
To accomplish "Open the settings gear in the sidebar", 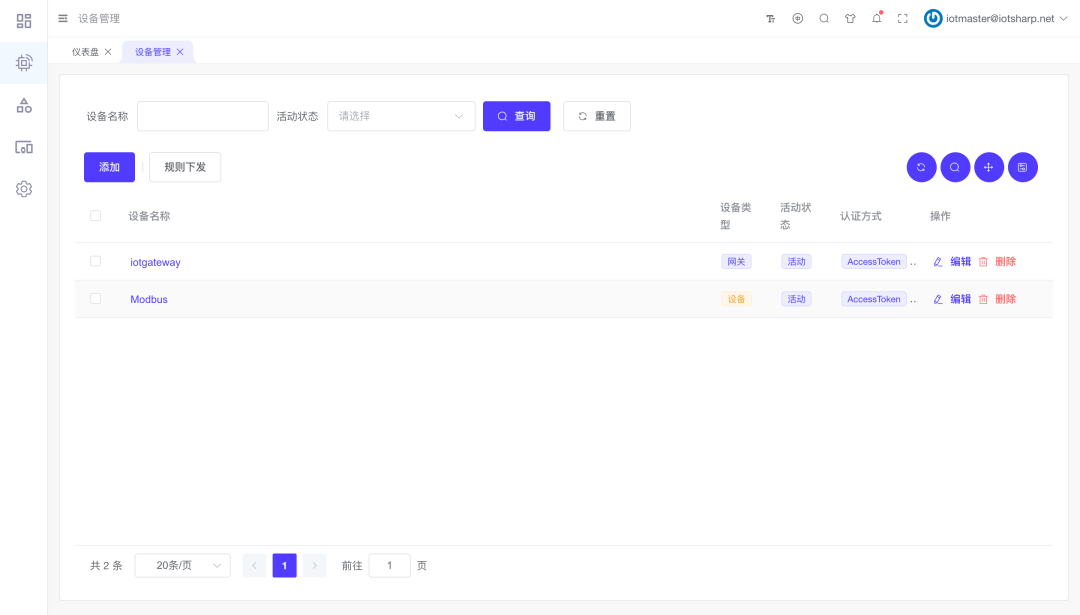I will [24, 189].
